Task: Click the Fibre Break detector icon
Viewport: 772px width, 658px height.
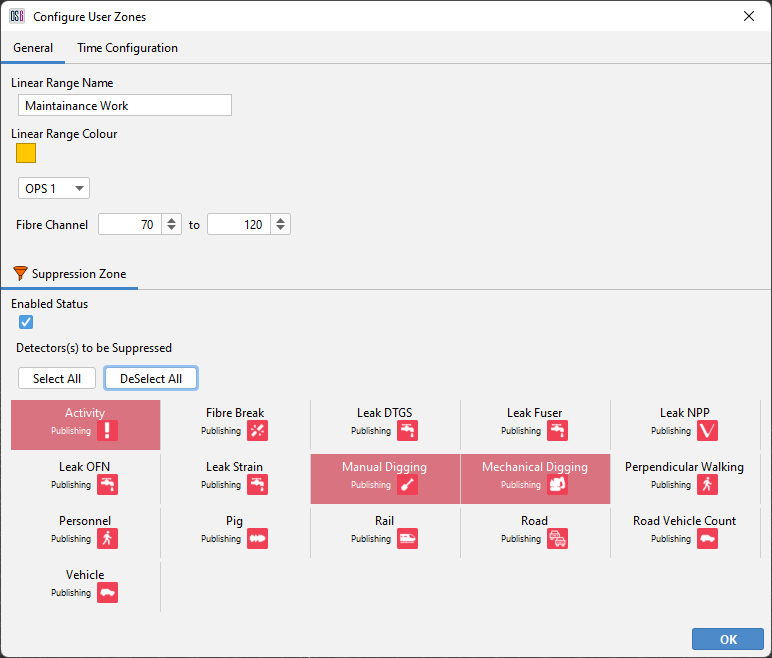Action: [x=257, y=431]
